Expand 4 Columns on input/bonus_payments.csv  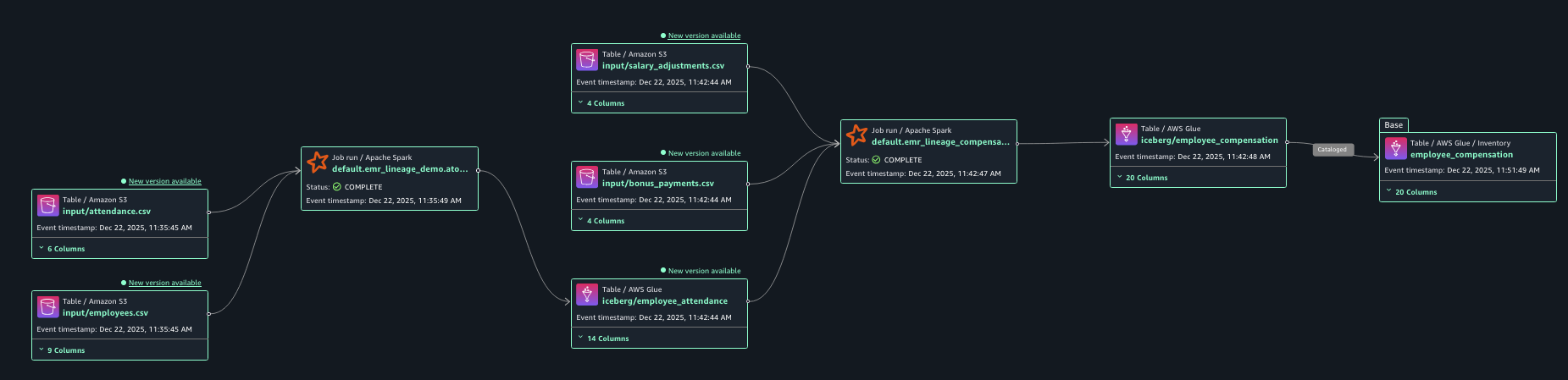coord(601,221)
